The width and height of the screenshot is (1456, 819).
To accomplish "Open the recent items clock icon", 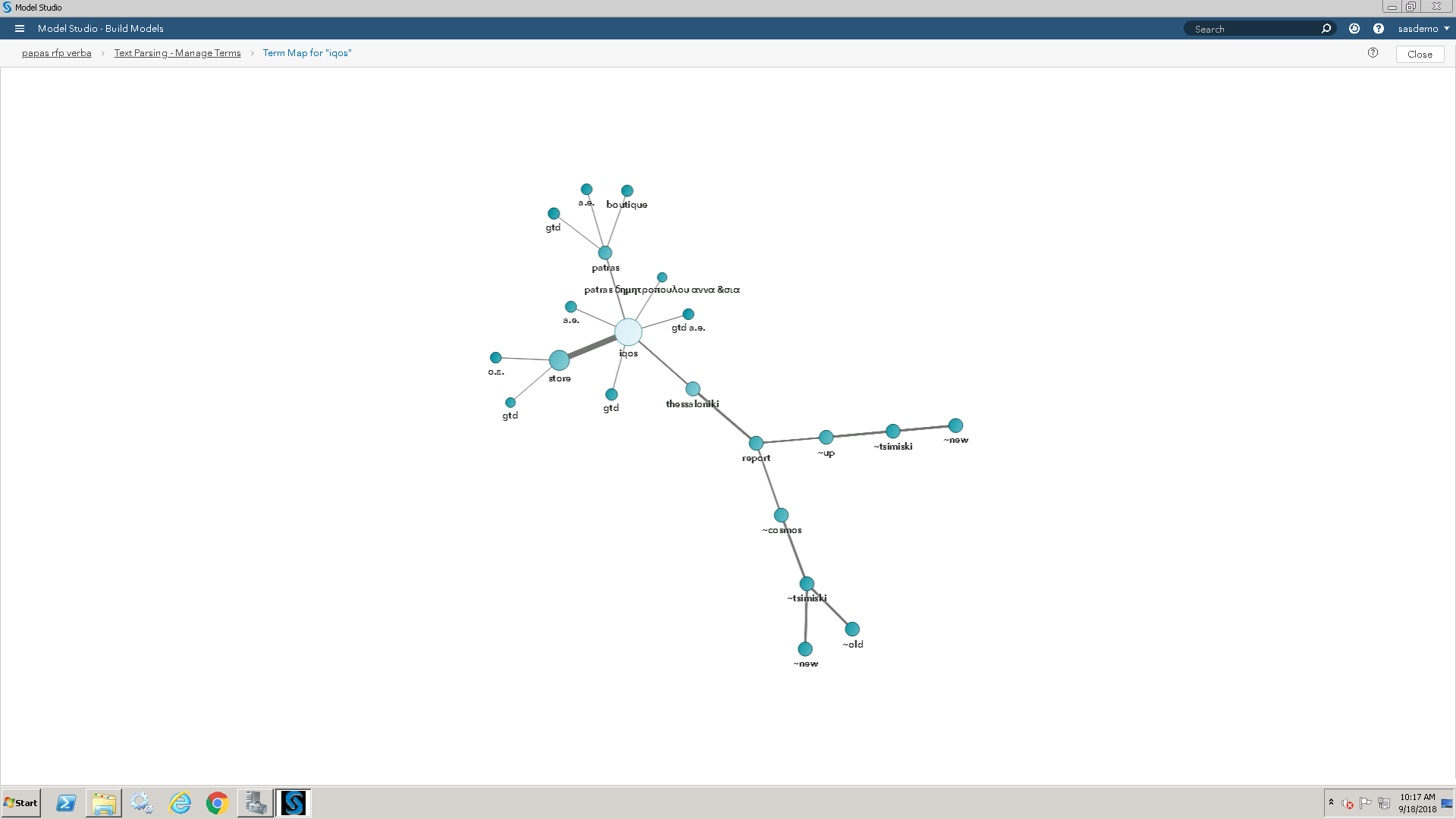I will [1354, 29].
